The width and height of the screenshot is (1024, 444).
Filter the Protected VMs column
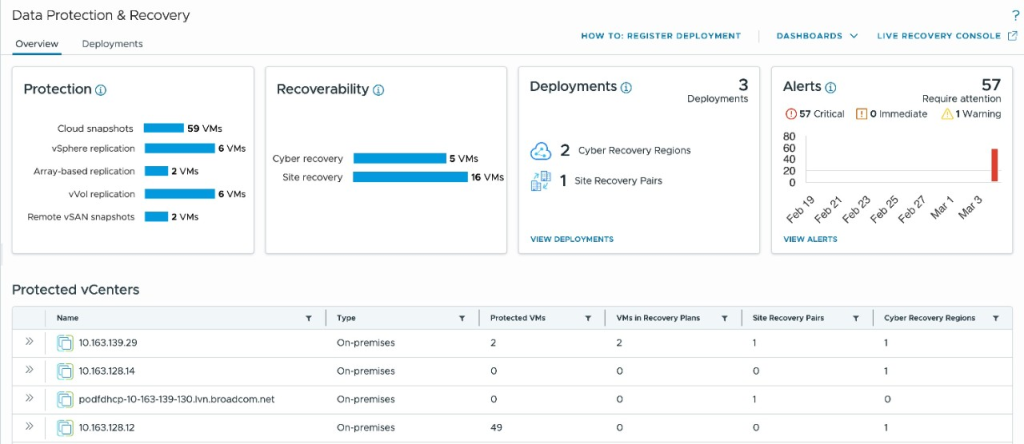point(588,318)
